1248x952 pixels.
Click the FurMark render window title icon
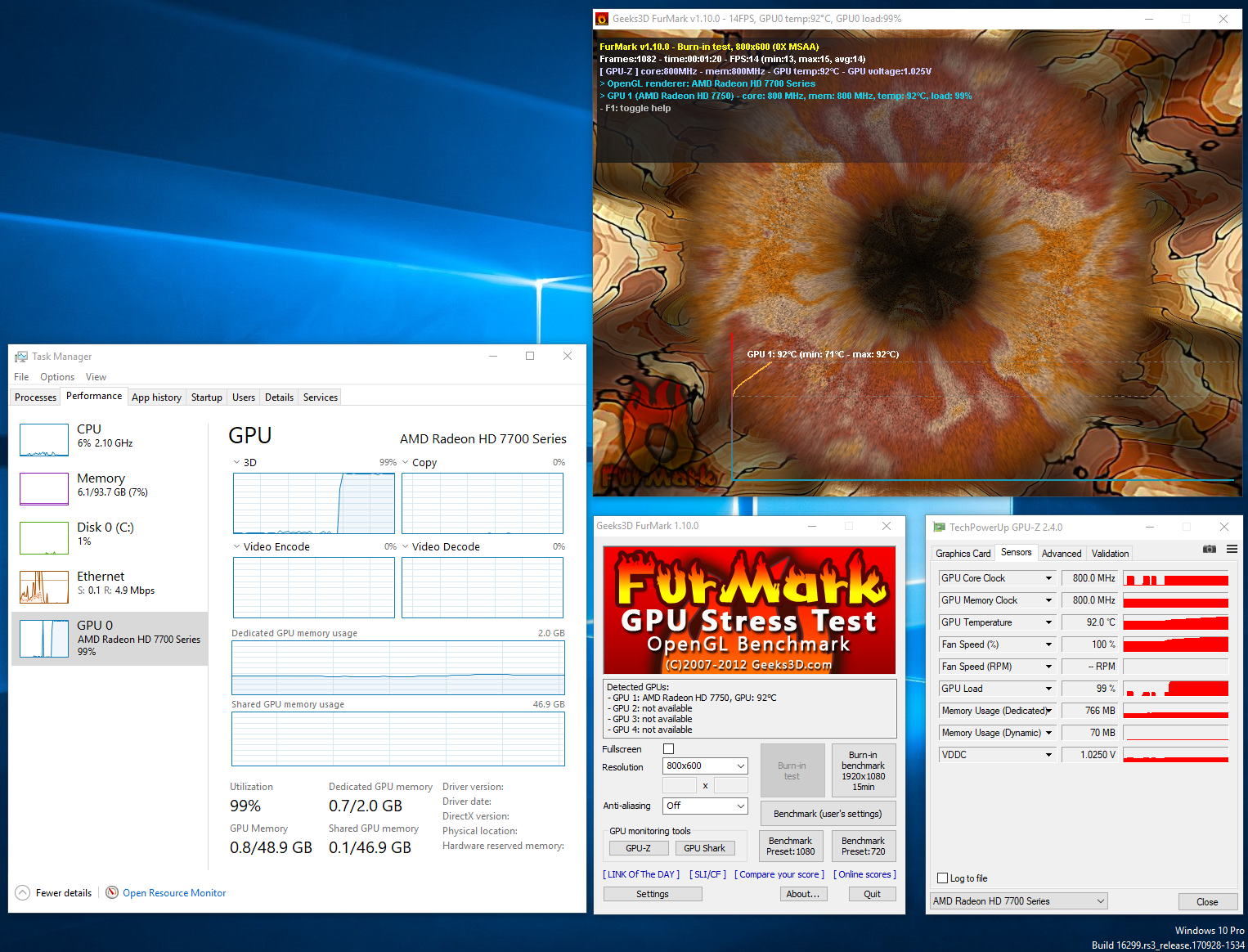click(602, 19)
